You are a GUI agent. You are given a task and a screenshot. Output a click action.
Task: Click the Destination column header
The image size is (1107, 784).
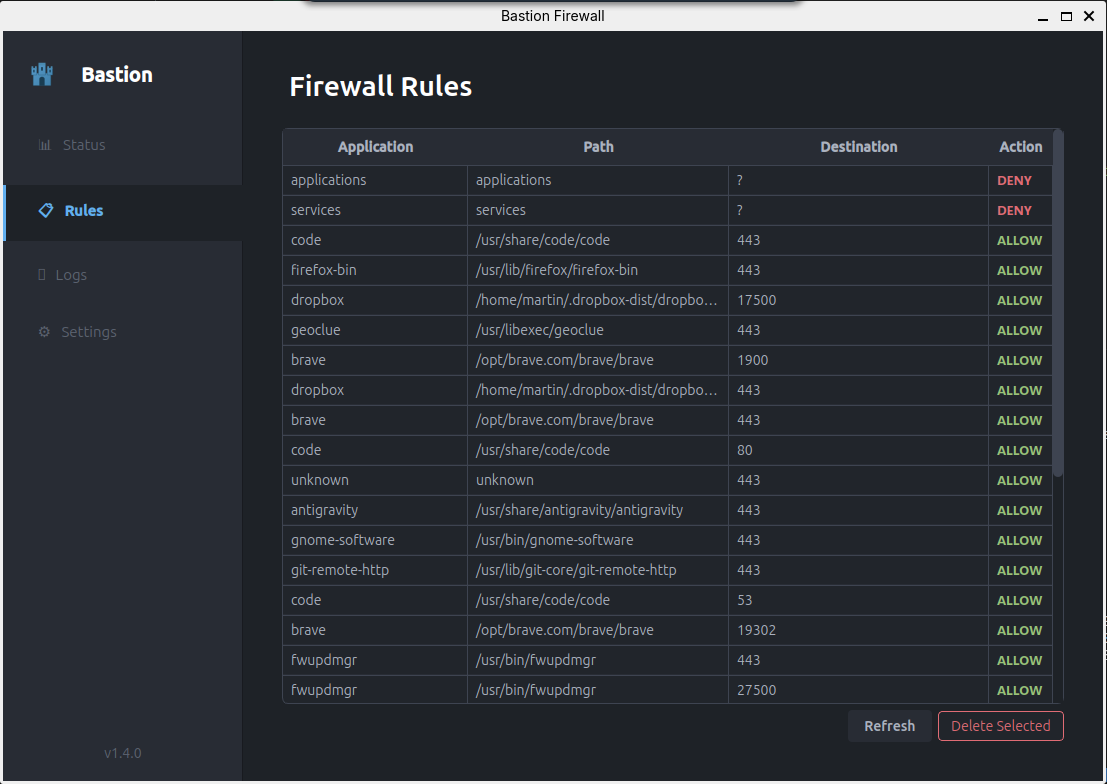(x=858, y=147)
